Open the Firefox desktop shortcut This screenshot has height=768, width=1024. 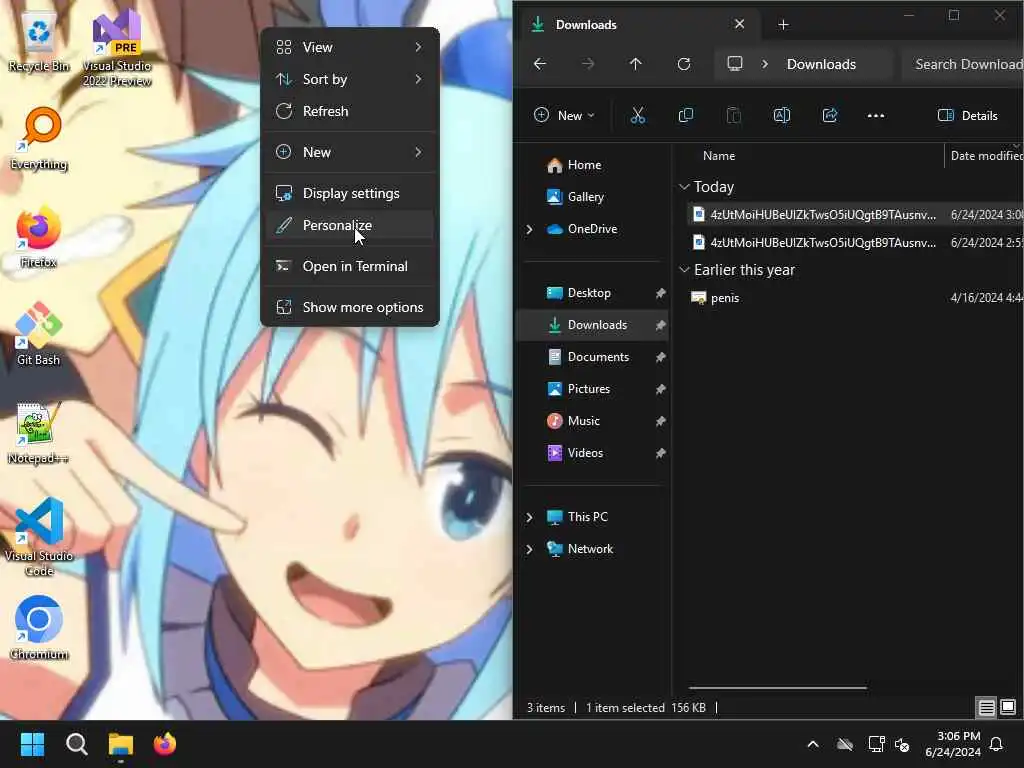coord(39,236)
